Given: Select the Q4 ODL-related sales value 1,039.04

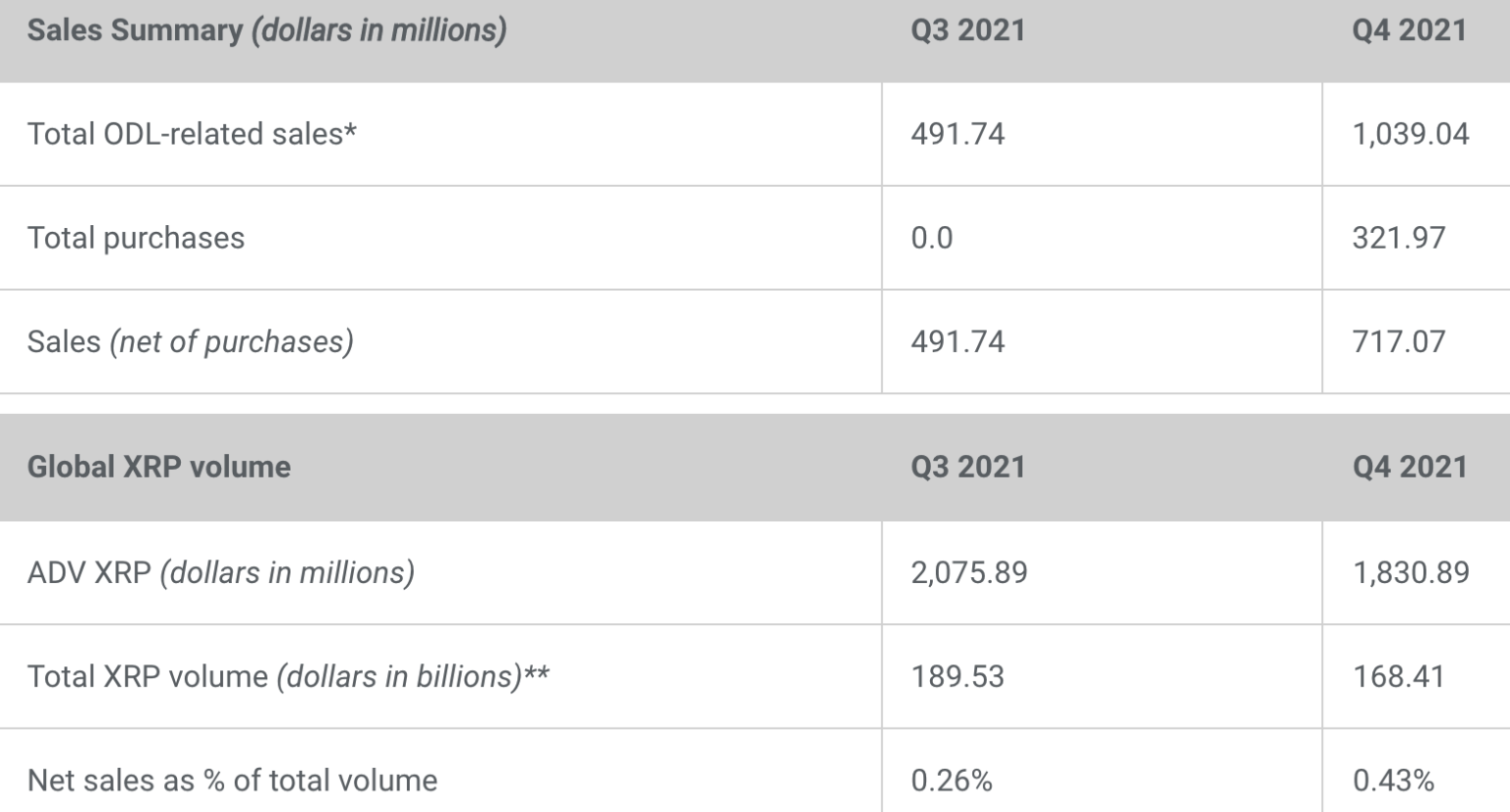Looking at the screenshot, I should pyautogui.click(x=1411, y=134).
